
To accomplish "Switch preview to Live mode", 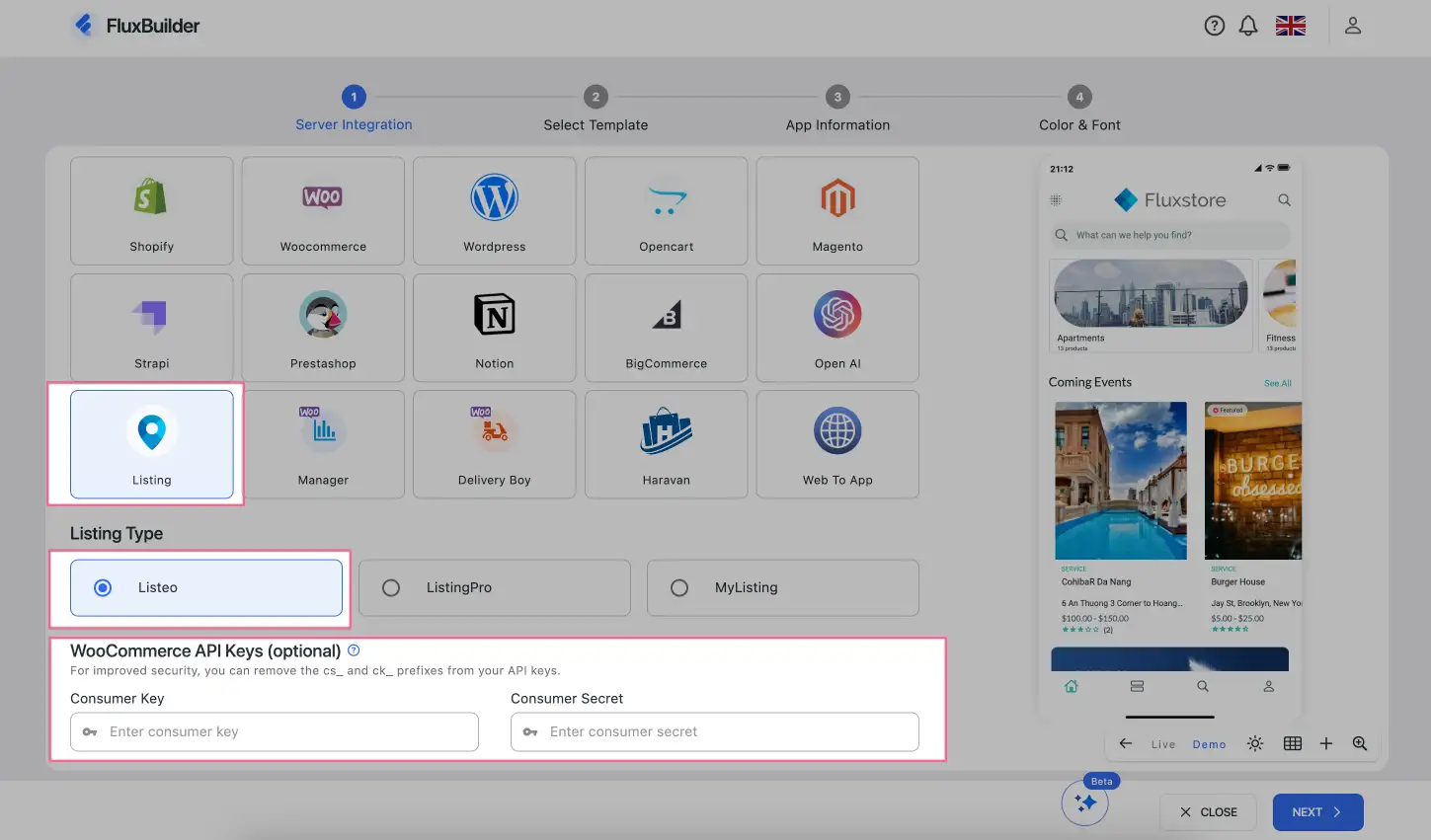I will [1163, 745].
